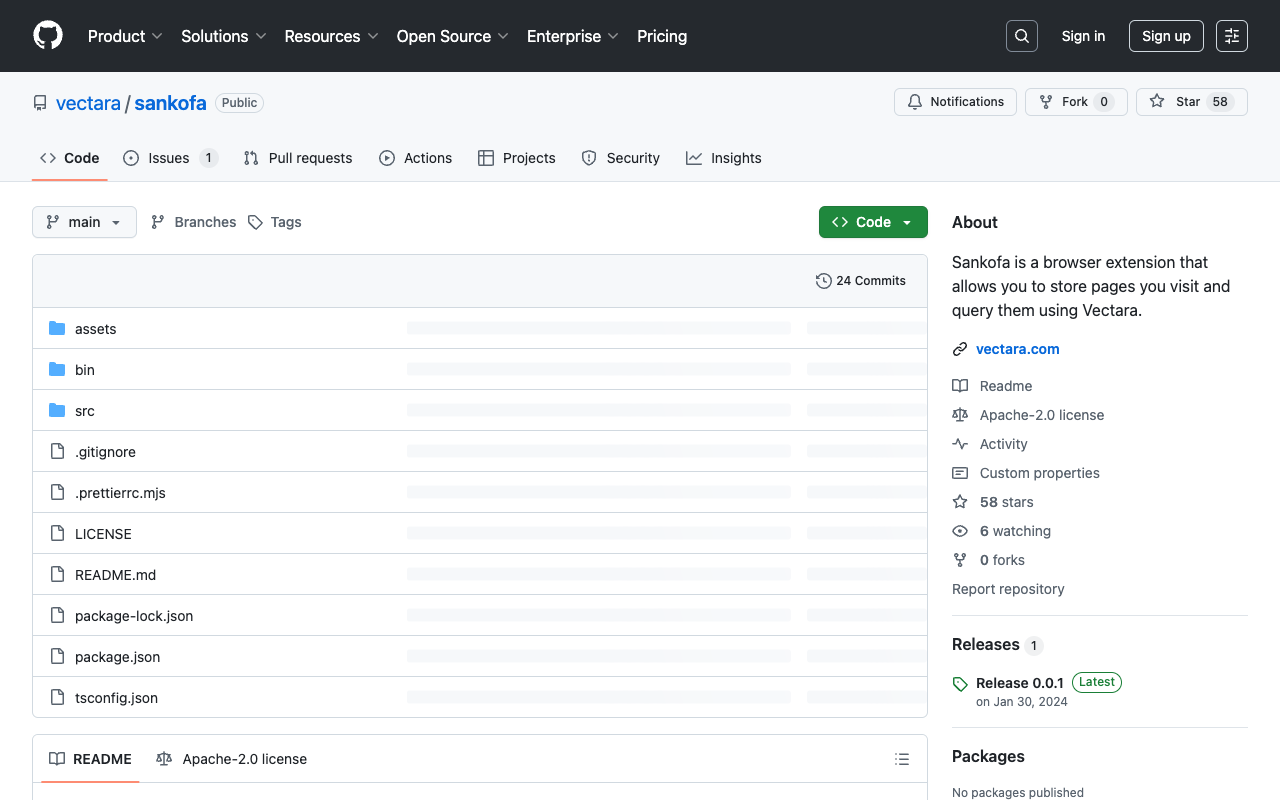Click the package.json file icon

coord(57,657)
